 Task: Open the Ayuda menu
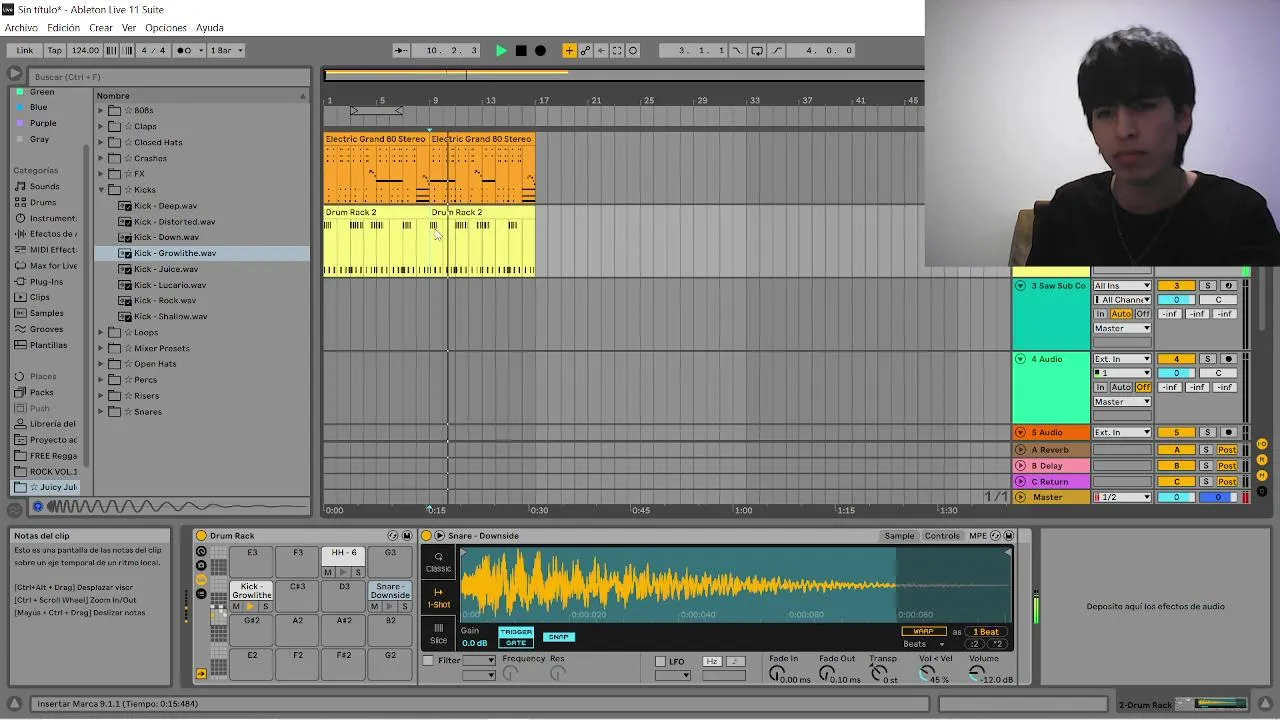point(210,28)
